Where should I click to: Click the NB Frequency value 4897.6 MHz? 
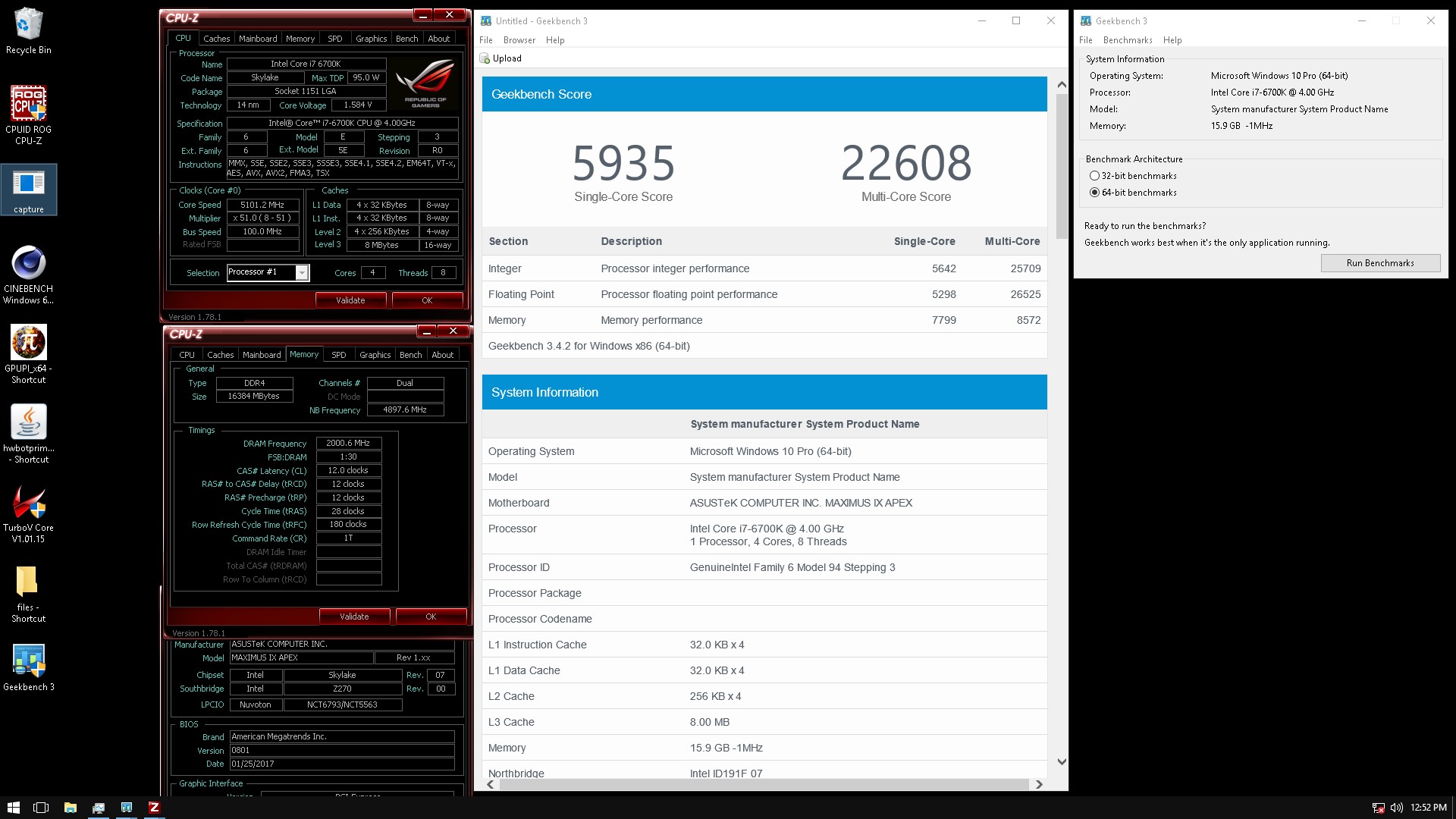pyautogui.click(x=405, y=409)
